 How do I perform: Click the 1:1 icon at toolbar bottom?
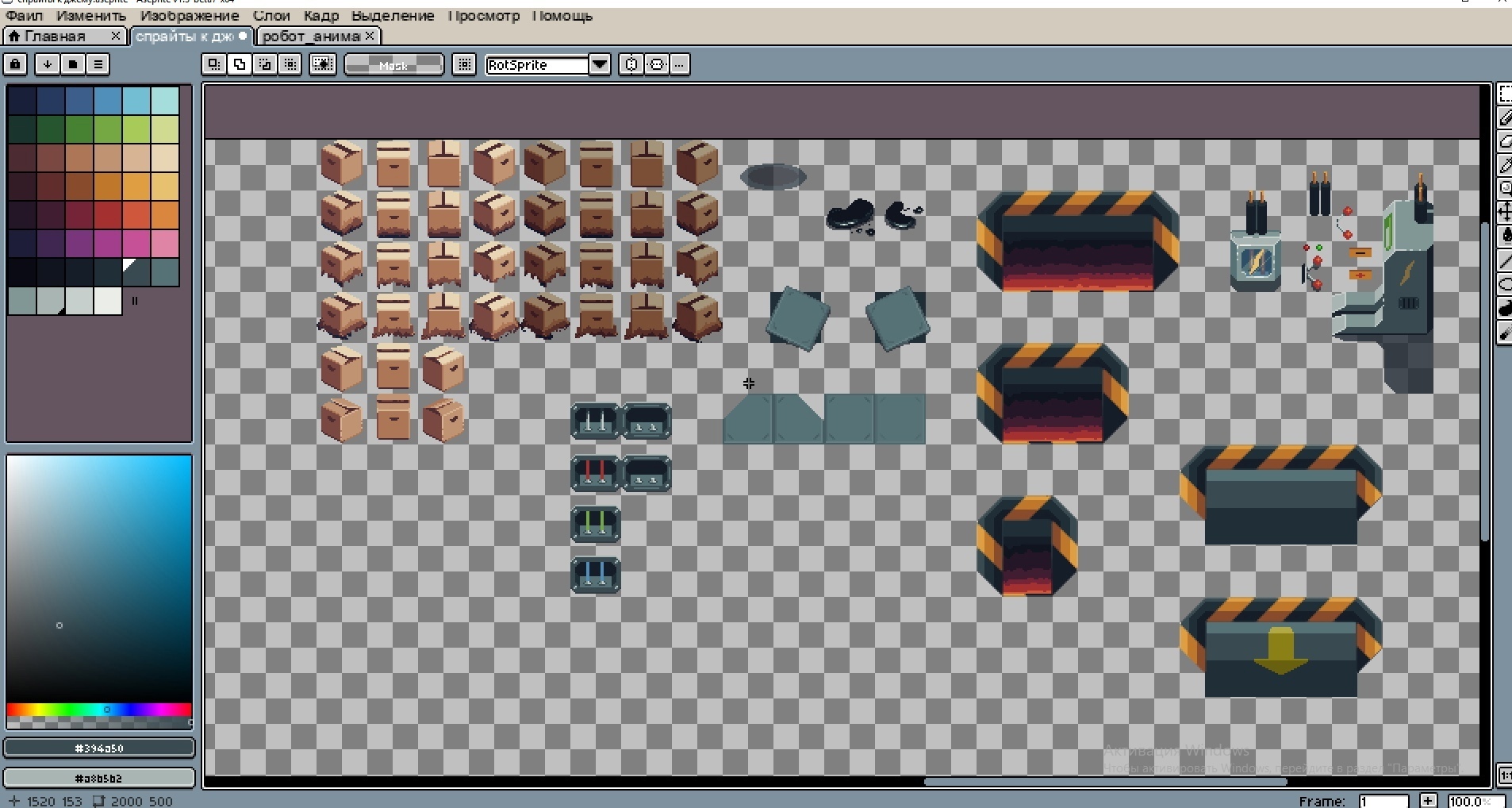click(x=1504, y=775)
